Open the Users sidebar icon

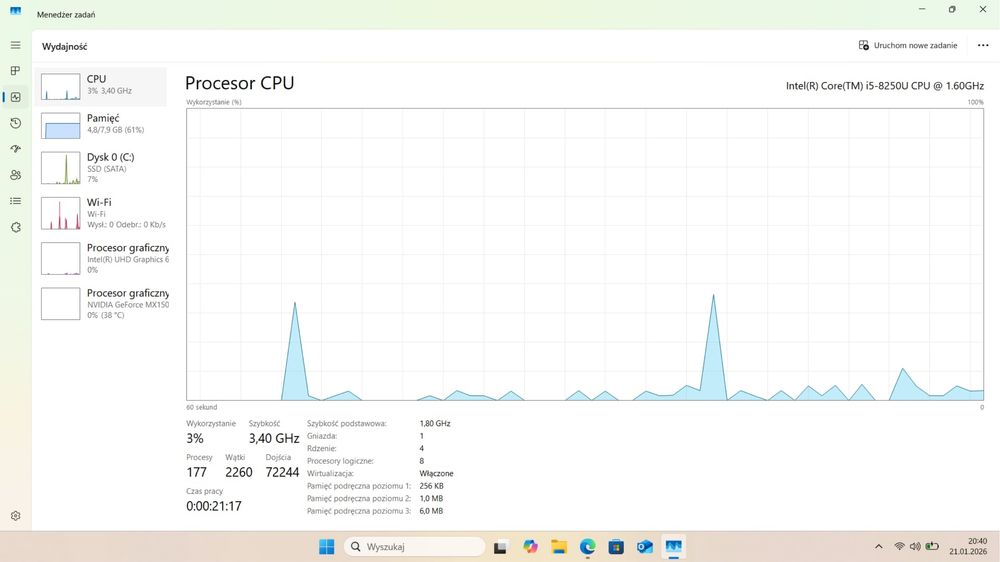tap(15, 175)
